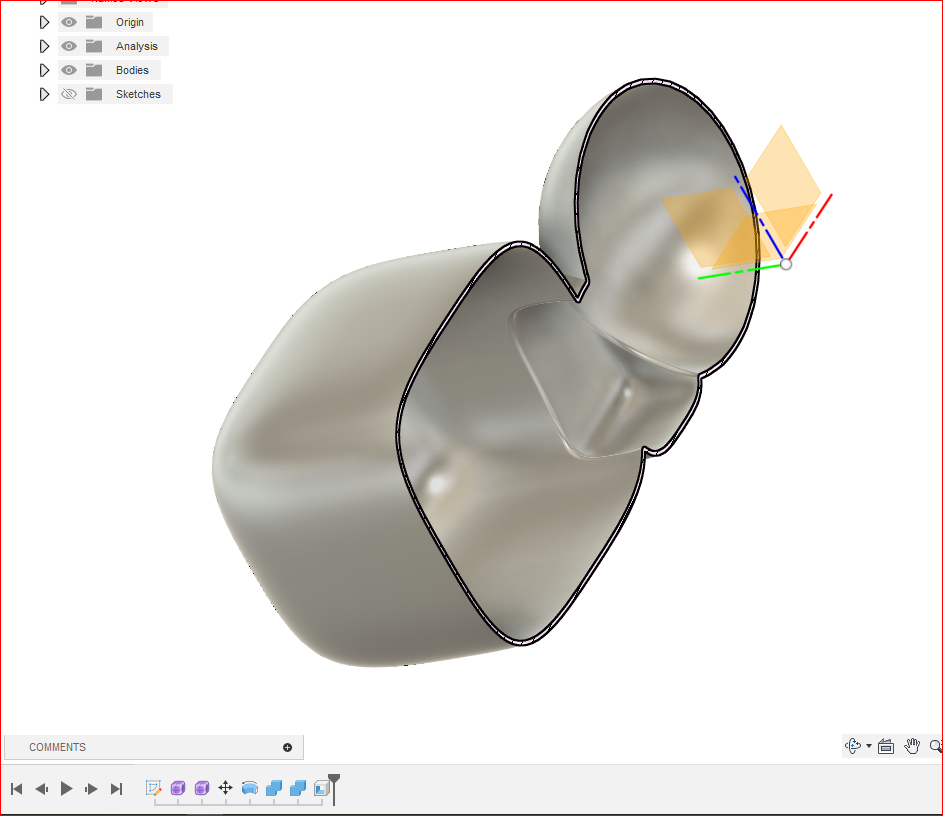This screenshot has width=943, height=816.
Task: Toggle Bodies visibility eye icon
Action: point(69,70)
